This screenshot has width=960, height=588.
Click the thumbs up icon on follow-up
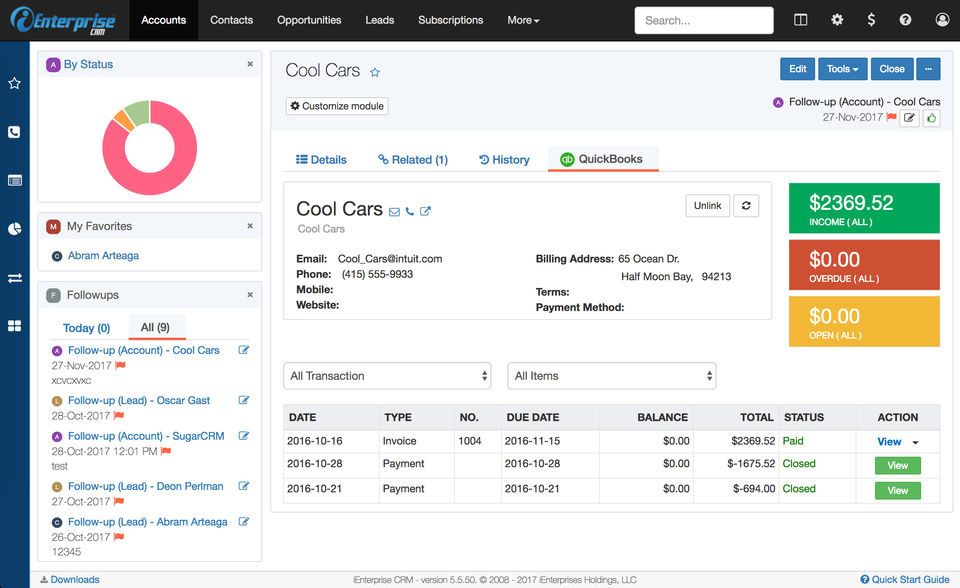point(932,118)
